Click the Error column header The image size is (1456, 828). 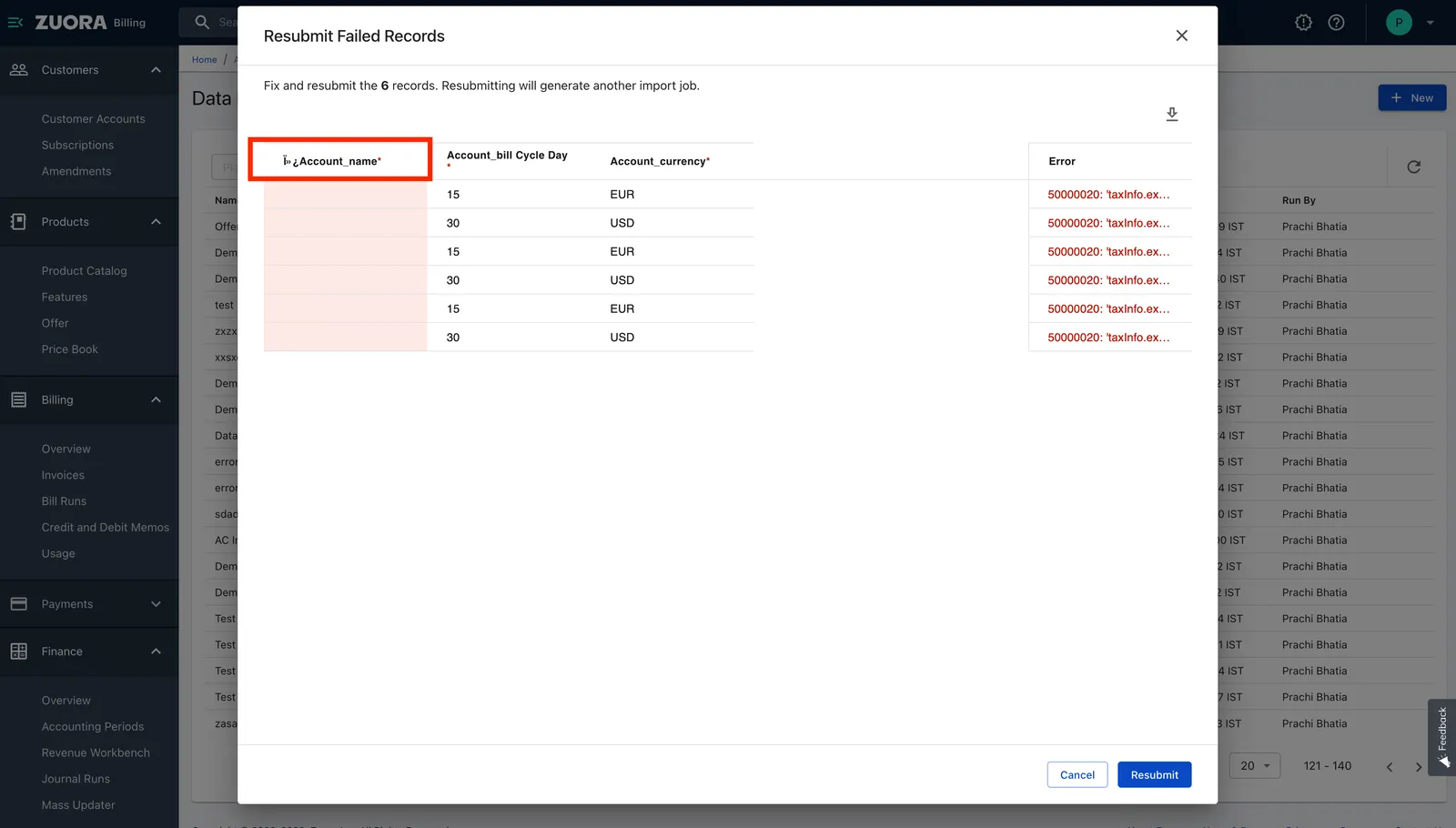click(x=1062, y=161)
